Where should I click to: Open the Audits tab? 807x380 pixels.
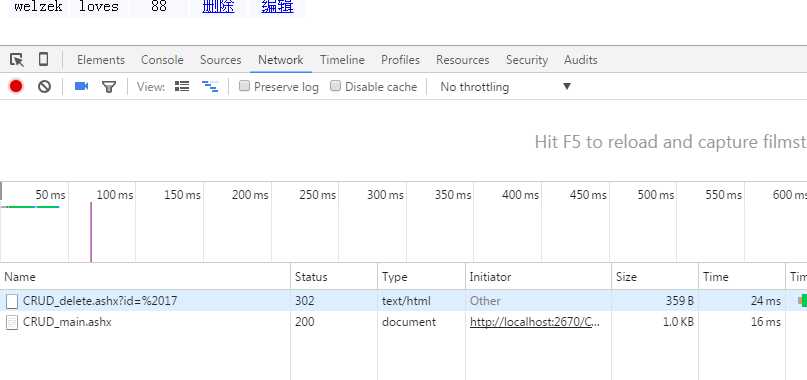coord(581,60)
